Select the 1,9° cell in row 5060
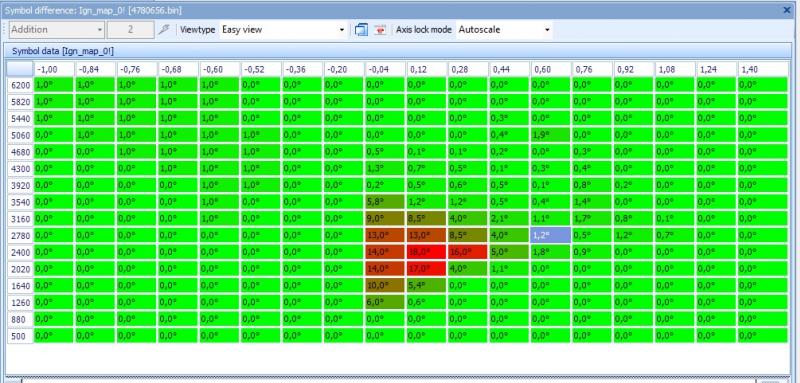800x383 pixels. pos(551,135)
